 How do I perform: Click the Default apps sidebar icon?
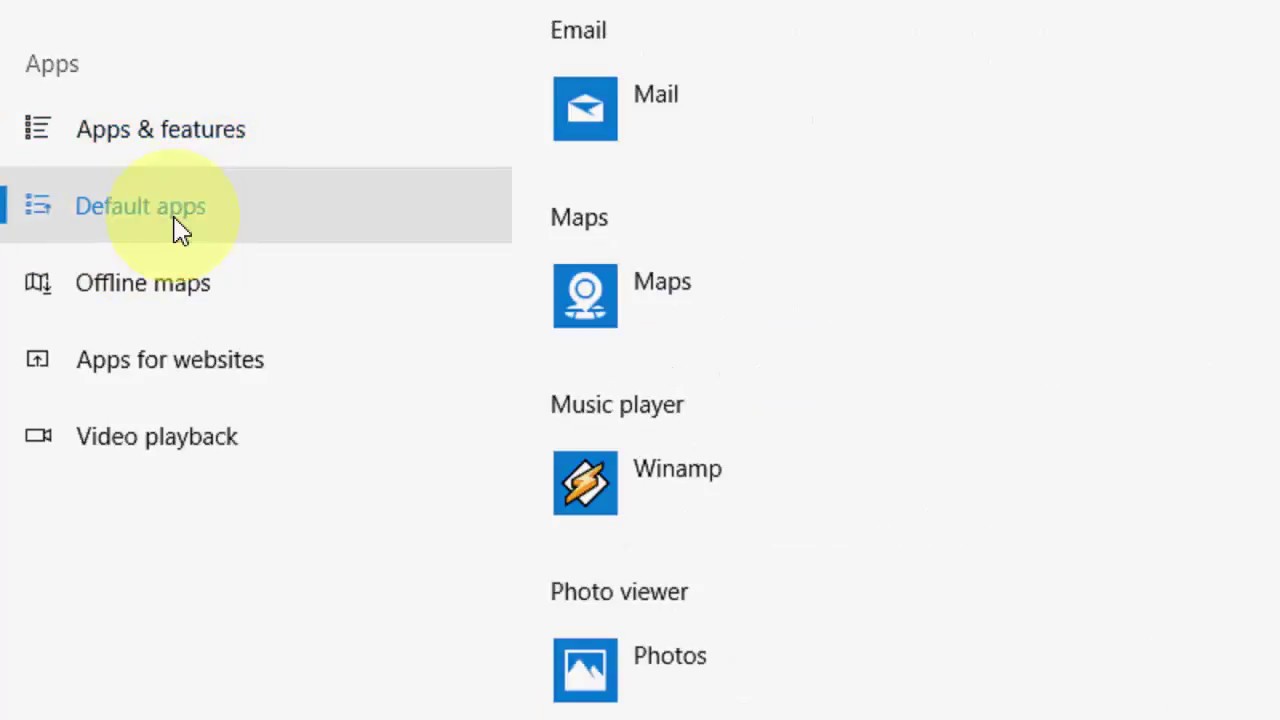tap(38, 205)
